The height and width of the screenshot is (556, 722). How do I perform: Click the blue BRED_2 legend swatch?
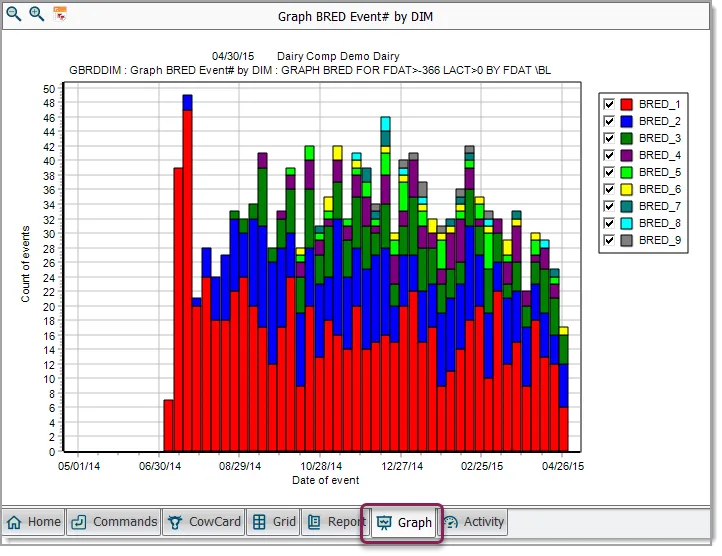point(626,121)
